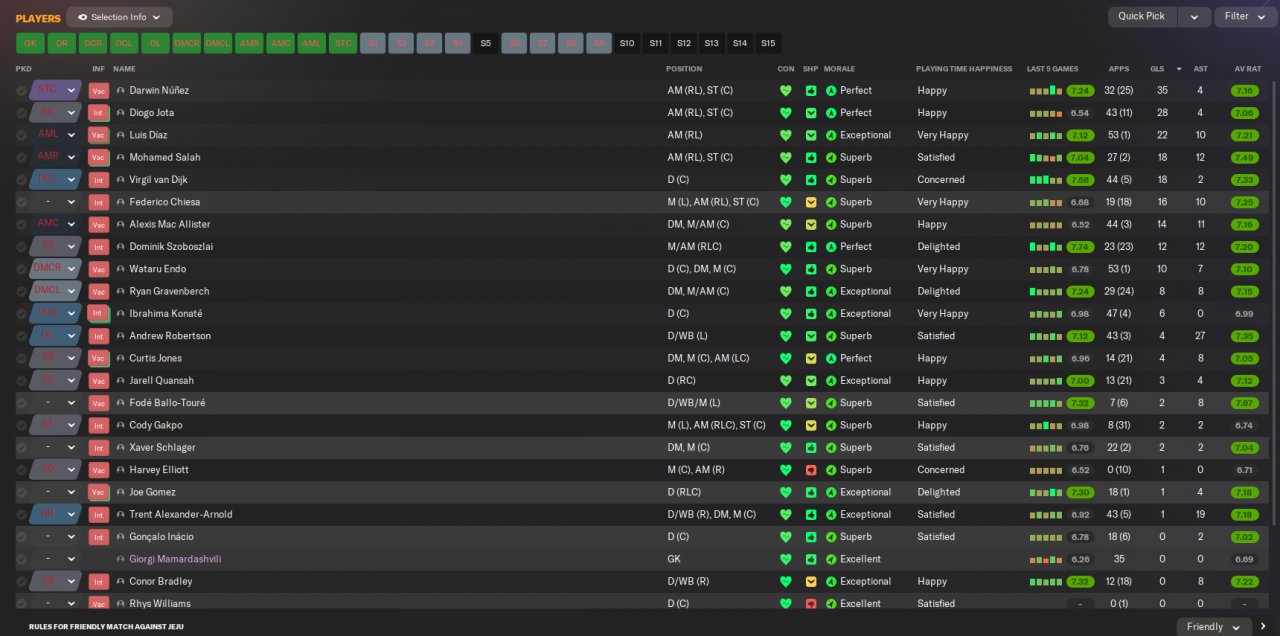Click the profile icon beside Mohamed Salah
Image resolution: width=1280 pixels, height=636 pixels.
coord(121,157)
